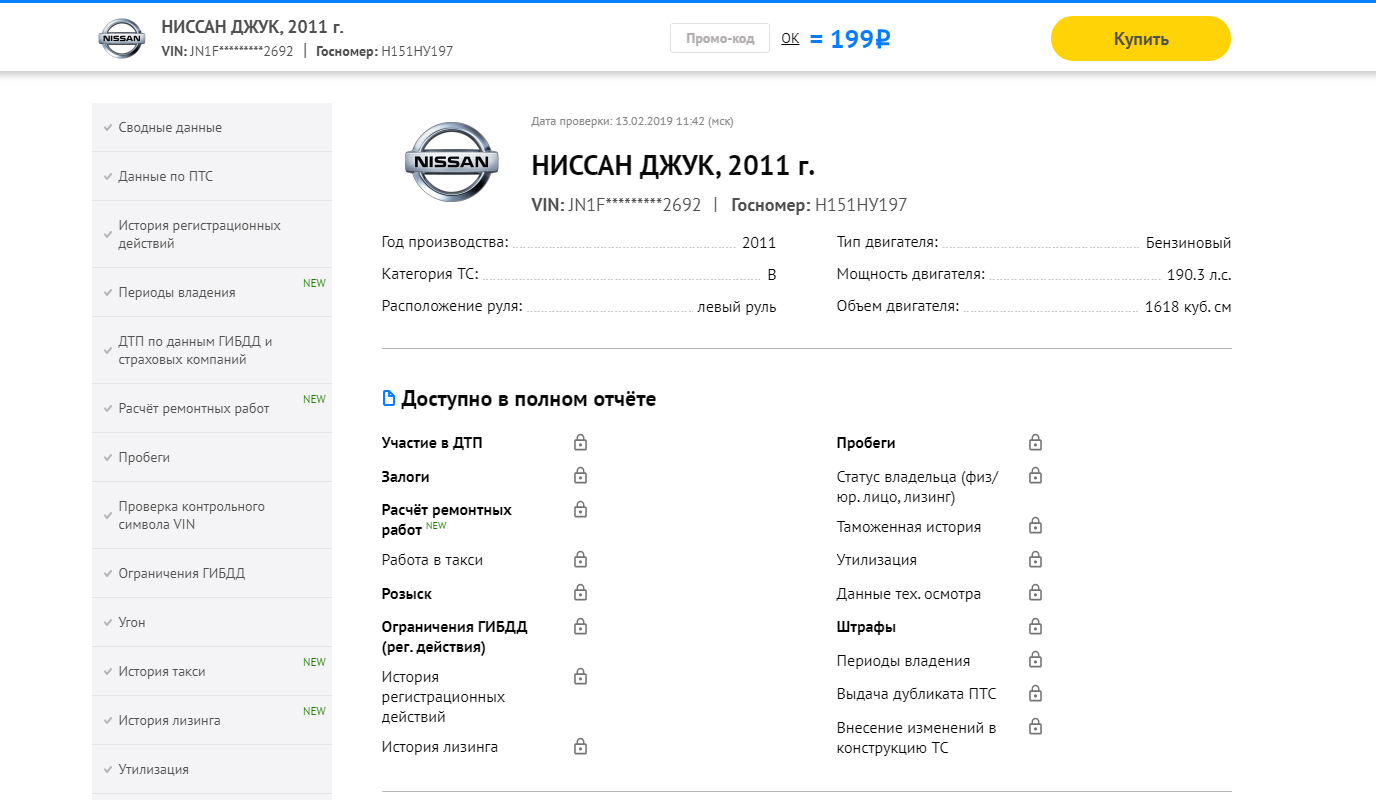Select Утилизация in the sidebar
The width and height of the screenshot is (1376, 800).
pos(212,769)
